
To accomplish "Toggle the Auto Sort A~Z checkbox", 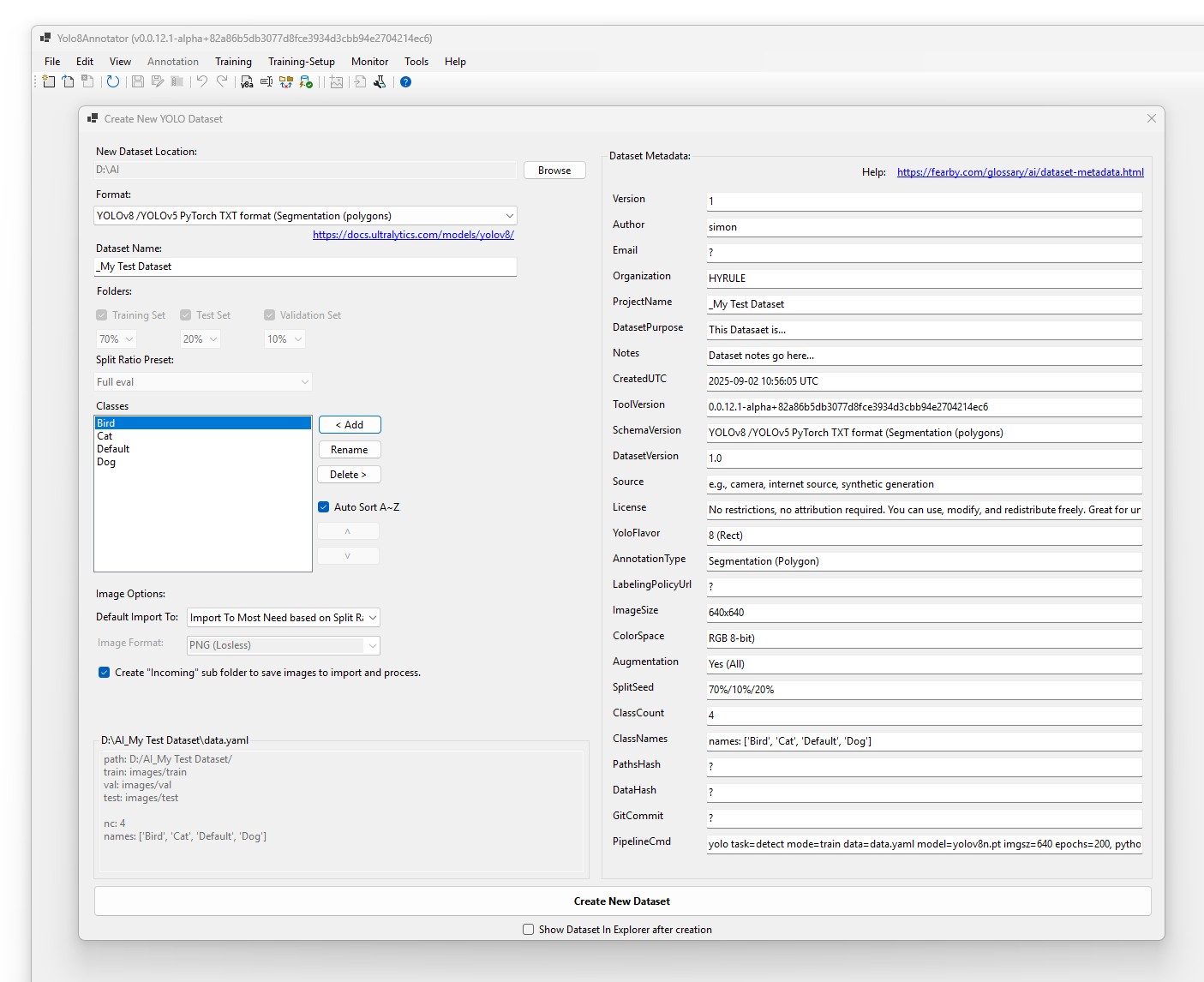I will (x=324, y=506).
